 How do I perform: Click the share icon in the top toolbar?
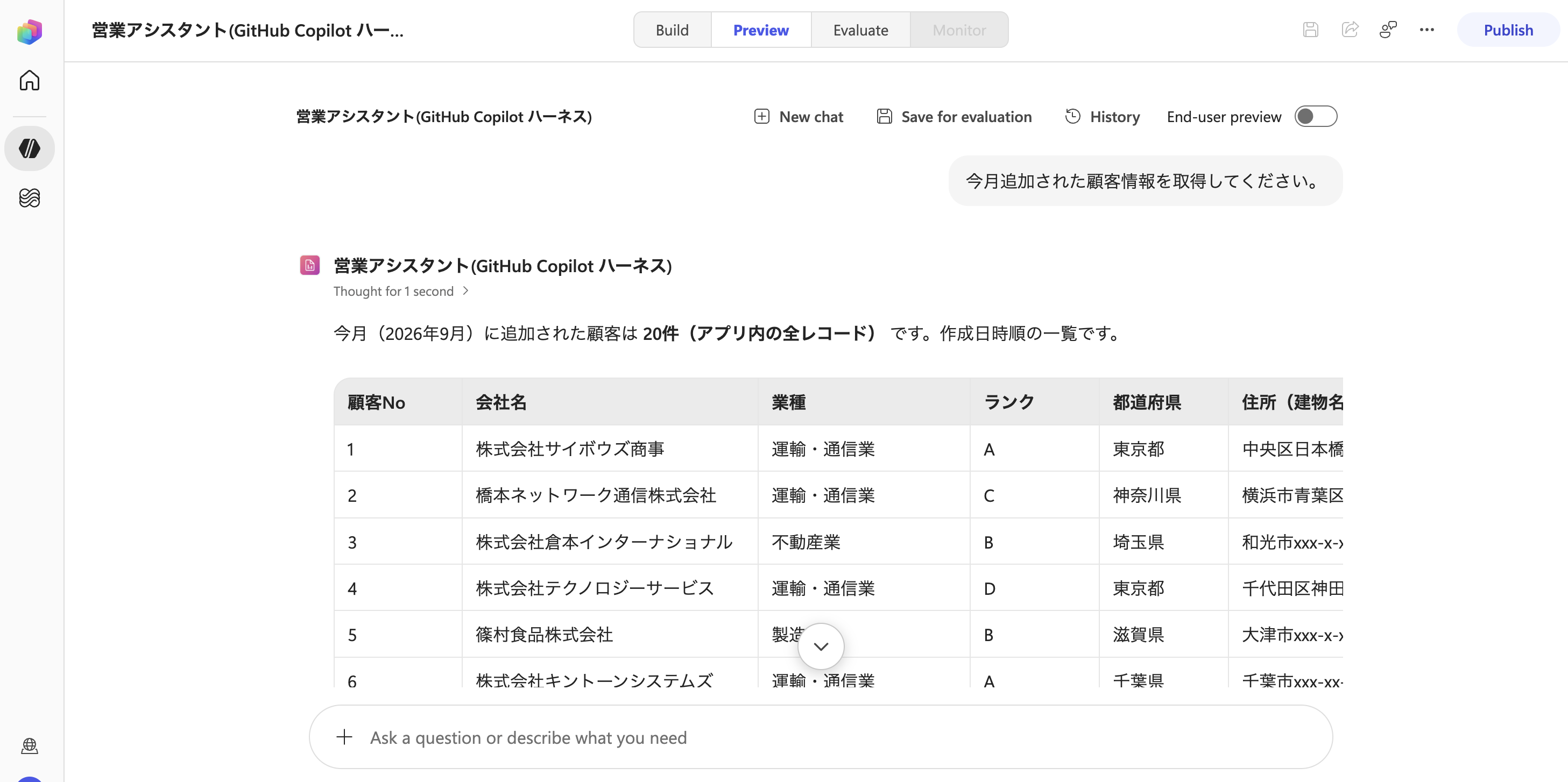1350,30
